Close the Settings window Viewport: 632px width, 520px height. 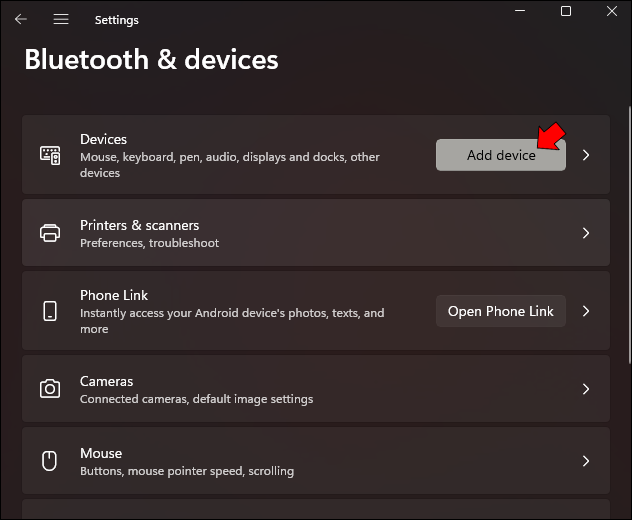[612, 12]
